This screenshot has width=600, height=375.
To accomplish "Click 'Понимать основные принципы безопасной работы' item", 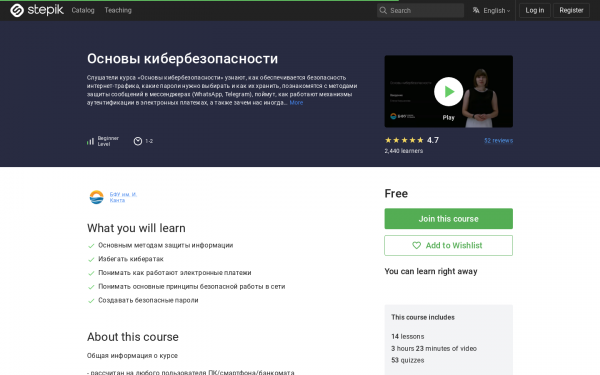I will click(191, 287).
